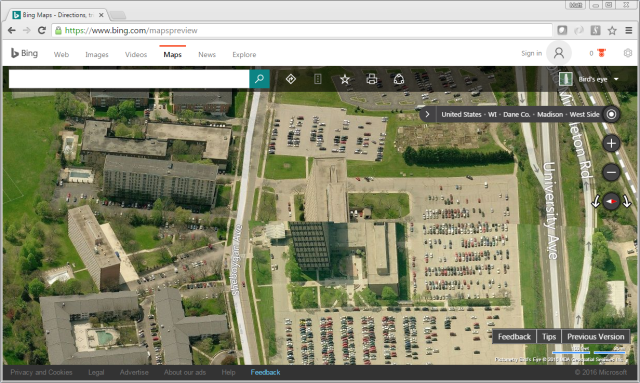The width and height of the screenshot is (640, 383).
Task: Switch to Previous Version
Action: 596,336
